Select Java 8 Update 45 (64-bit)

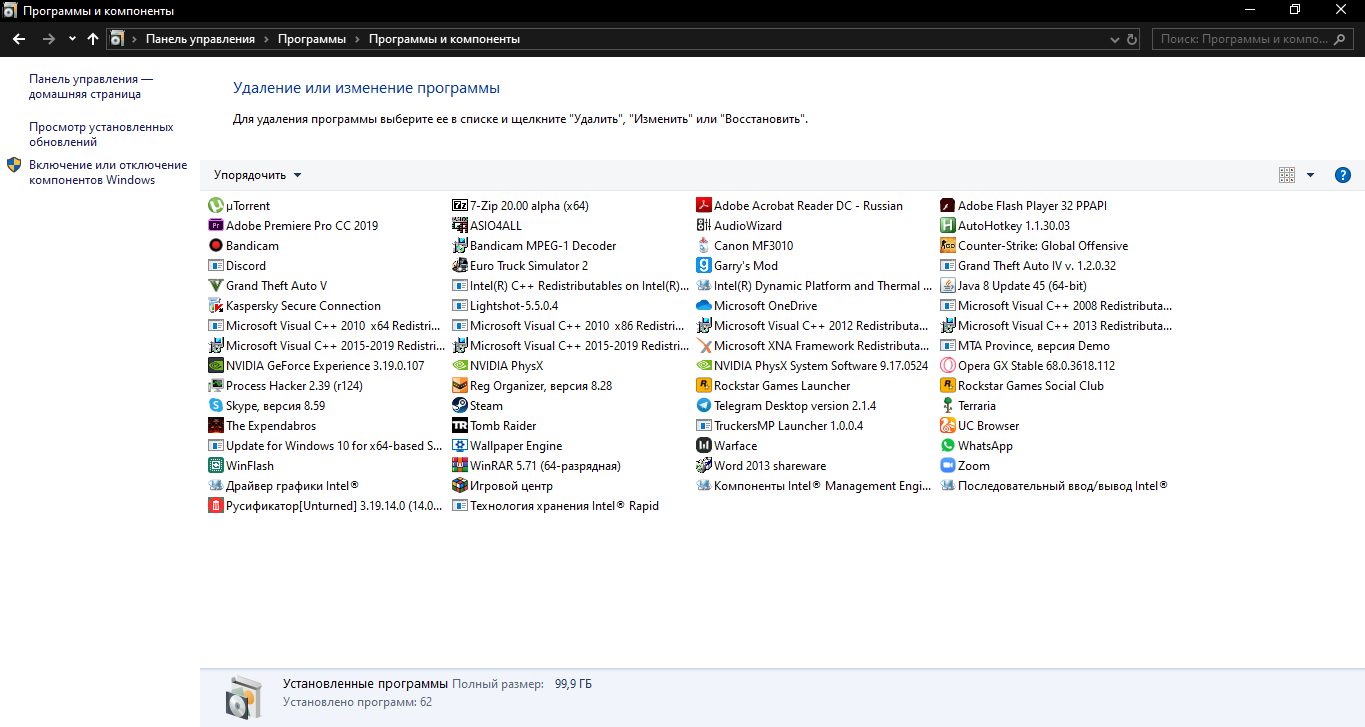click(x=1013, y=286)
